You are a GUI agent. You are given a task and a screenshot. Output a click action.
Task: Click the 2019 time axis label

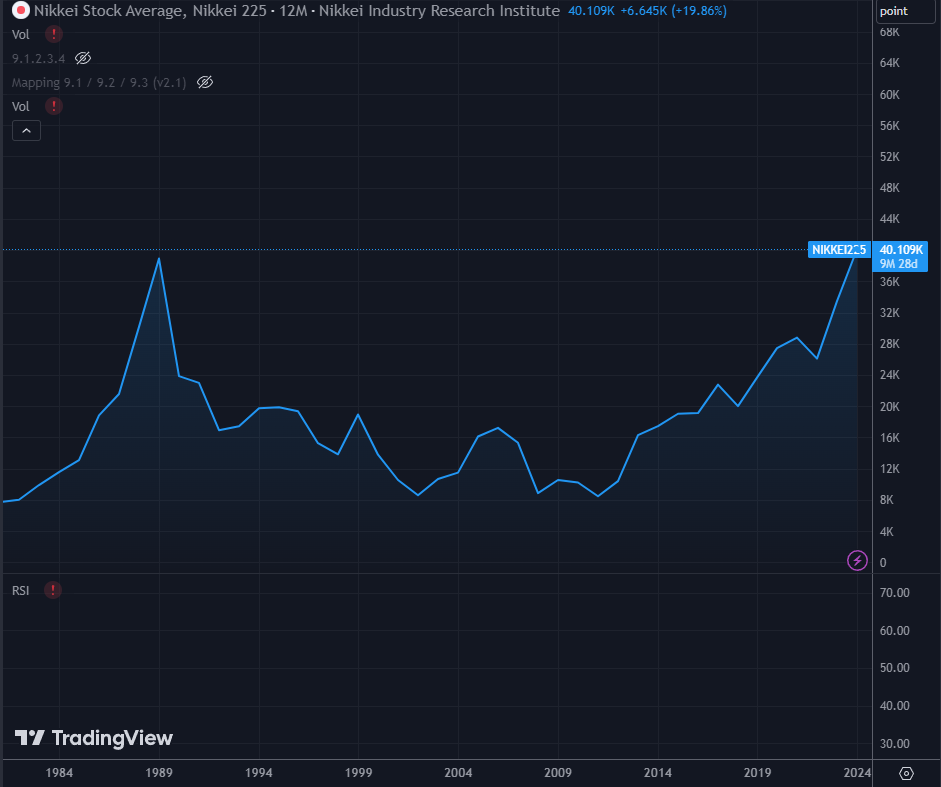(x=757, y=773)
